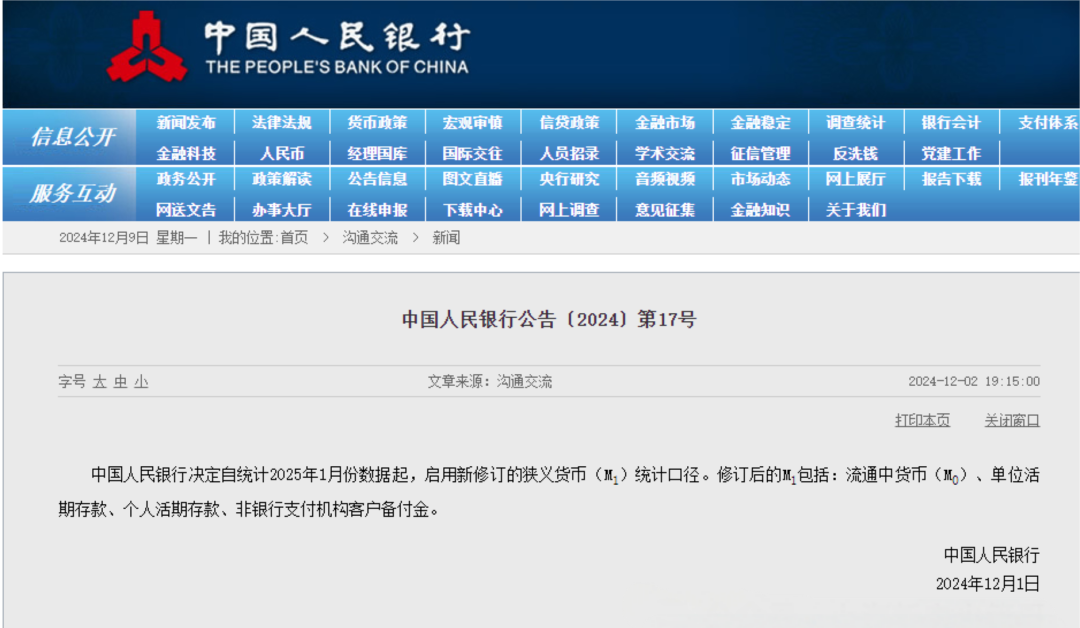Click 沟通交流 breadcrumb link
This screenshot has height=628, width=1080.
[x=370, y=238]
